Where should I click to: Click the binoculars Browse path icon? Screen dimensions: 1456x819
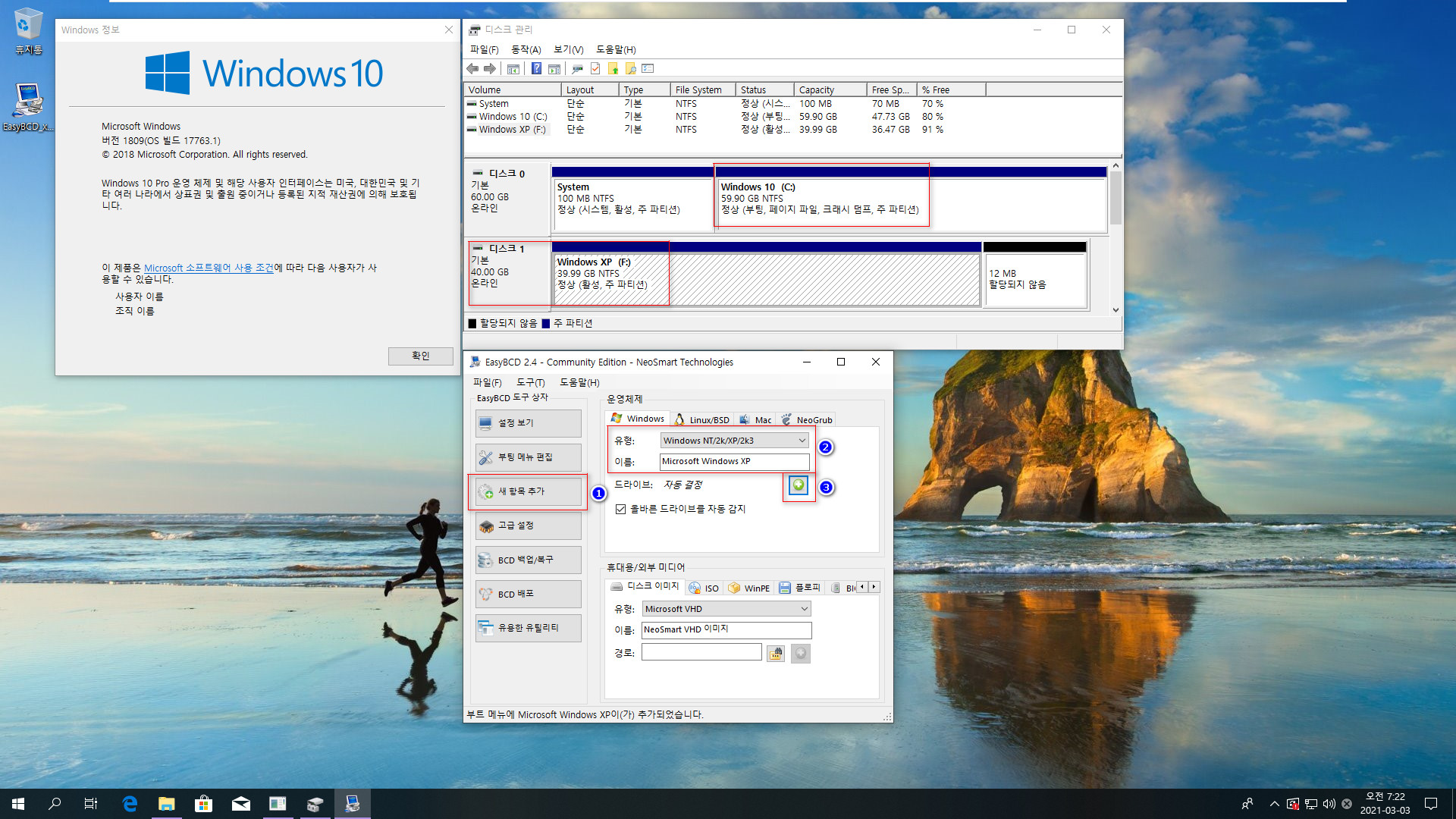coord(776,654)
